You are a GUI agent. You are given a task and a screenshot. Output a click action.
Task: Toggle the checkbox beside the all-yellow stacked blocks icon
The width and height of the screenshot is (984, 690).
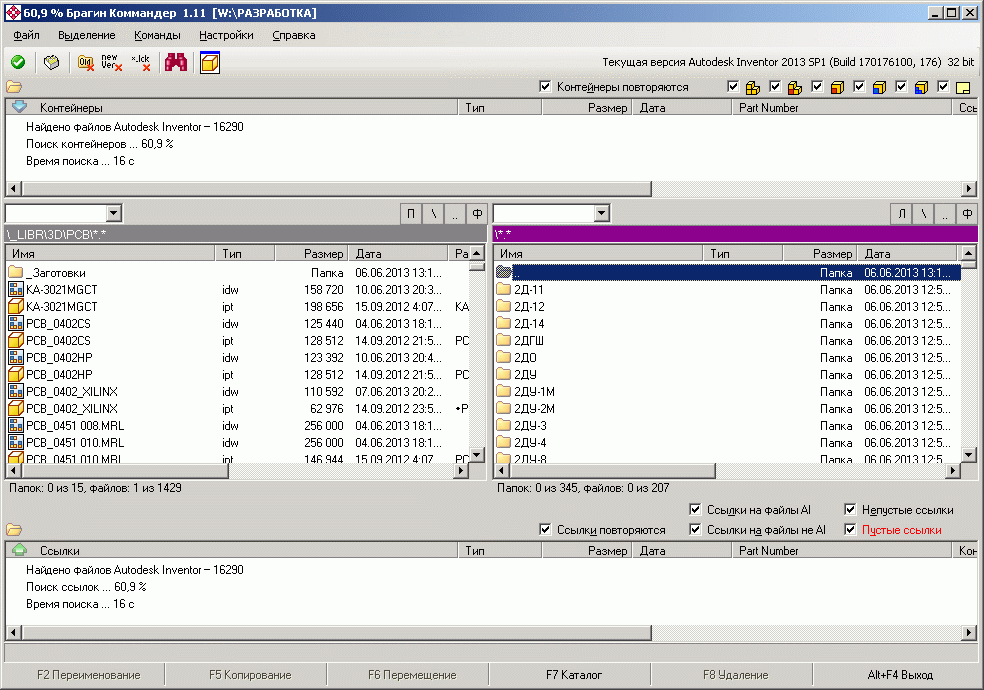733,87
